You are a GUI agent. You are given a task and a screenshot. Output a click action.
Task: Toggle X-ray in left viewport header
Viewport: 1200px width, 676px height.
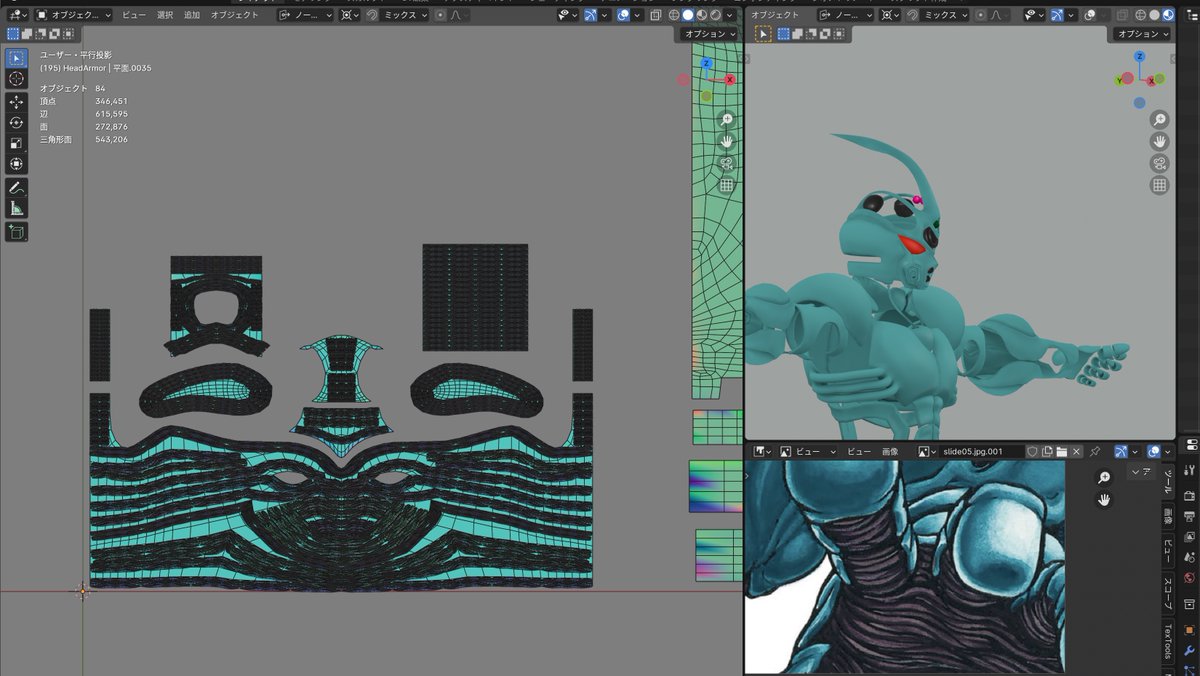point(656,15)
